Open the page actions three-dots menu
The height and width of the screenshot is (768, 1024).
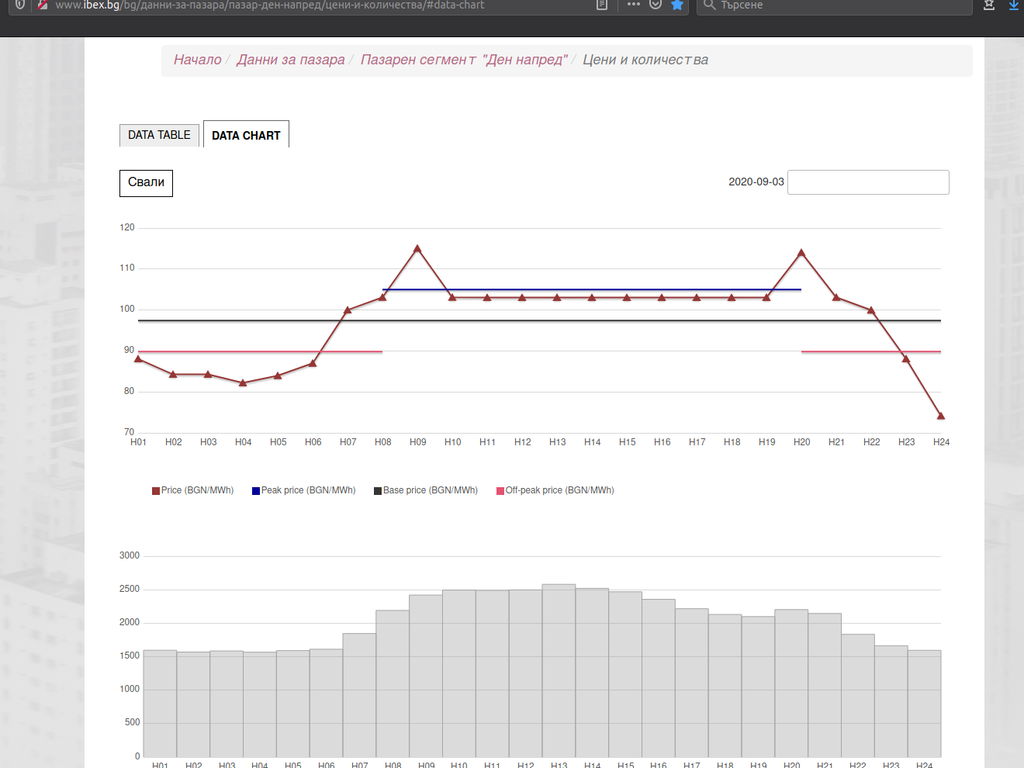(633, 5)
